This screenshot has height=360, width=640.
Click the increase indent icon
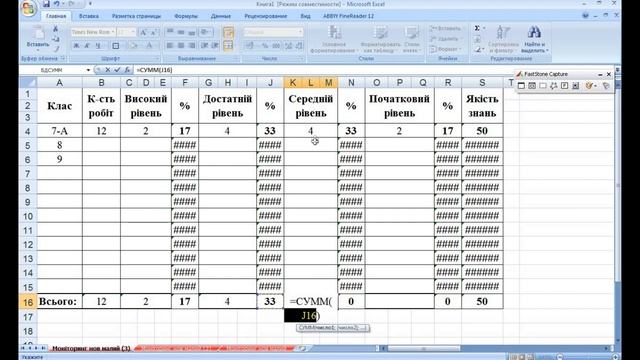click(215, 46)
